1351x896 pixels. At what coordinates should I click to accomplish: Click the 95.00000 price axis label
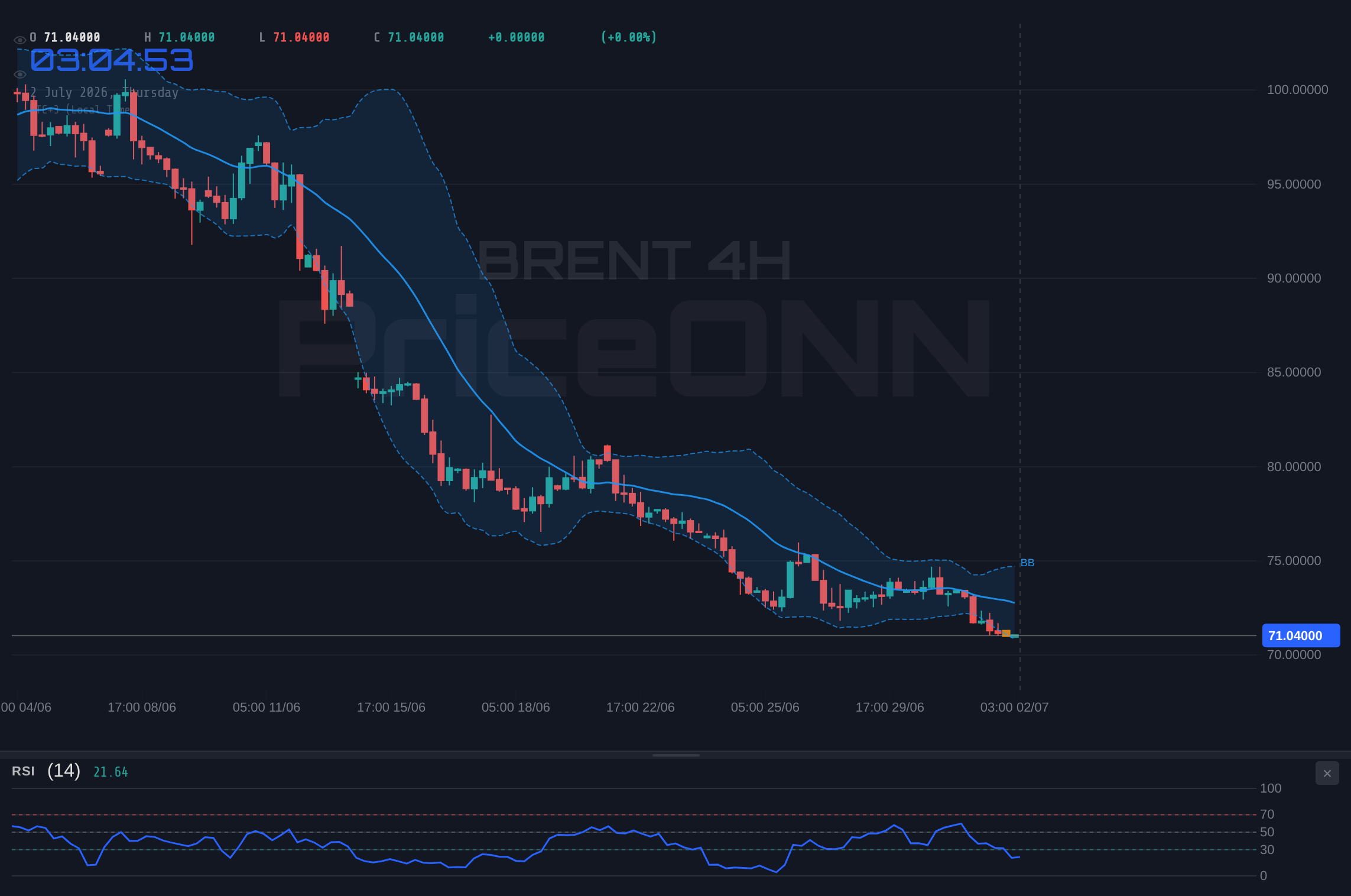point(1294,184)
